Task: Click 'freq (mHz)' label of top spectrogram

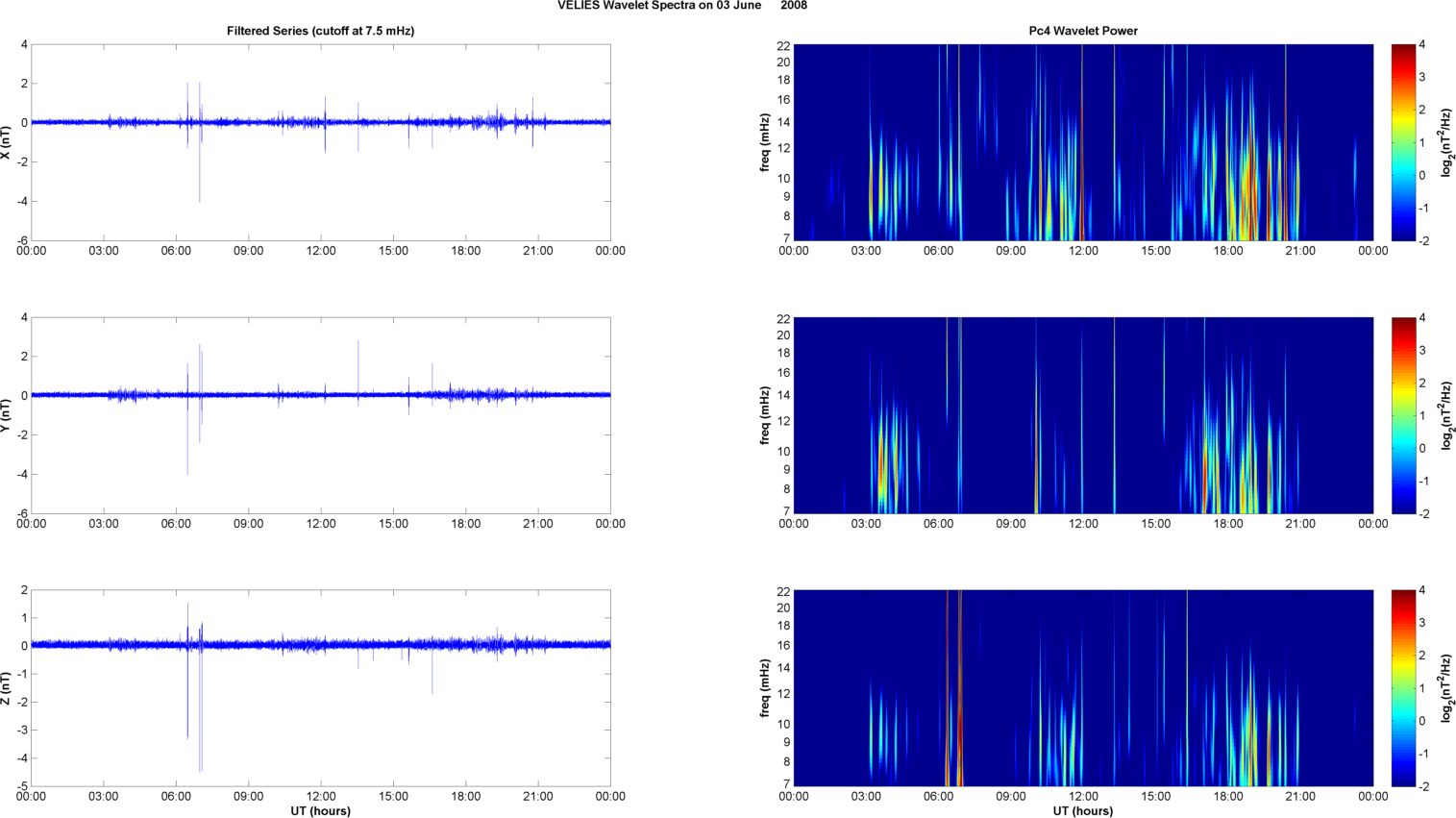Action: pos(765,142)
